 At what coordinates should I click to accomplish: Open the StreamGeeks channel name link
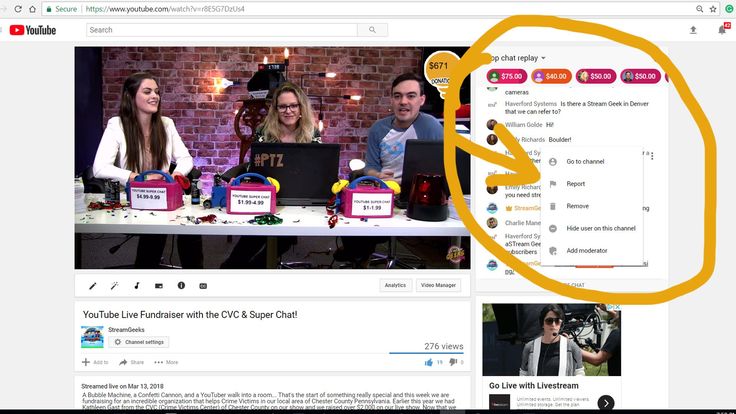coord(126,330)
